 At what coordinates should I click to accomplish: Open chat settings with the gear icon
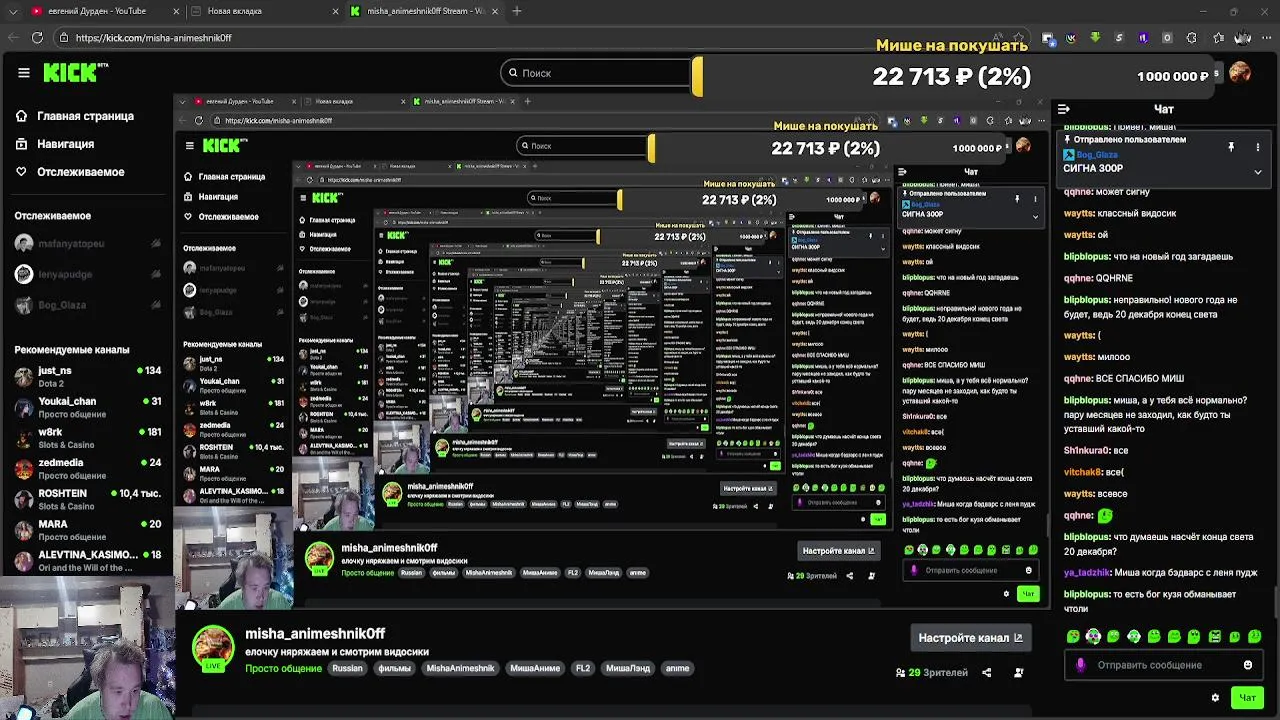[1215, 698]
